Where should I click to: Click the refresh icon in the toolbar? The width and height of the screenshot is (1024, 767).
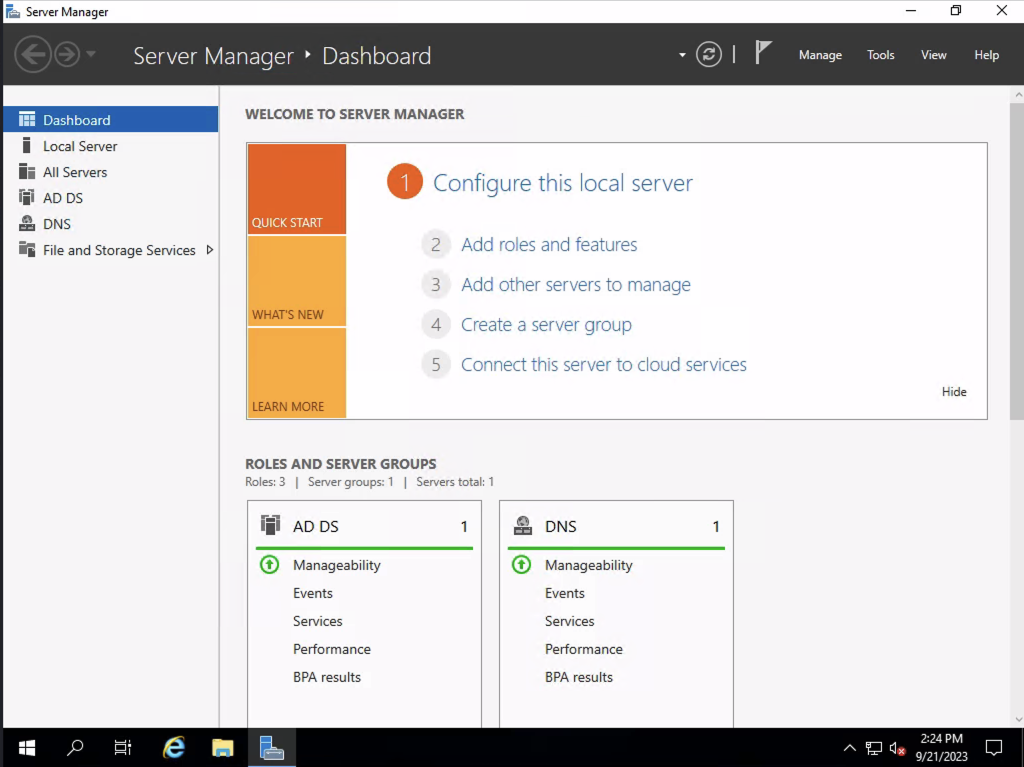[709, 55]
